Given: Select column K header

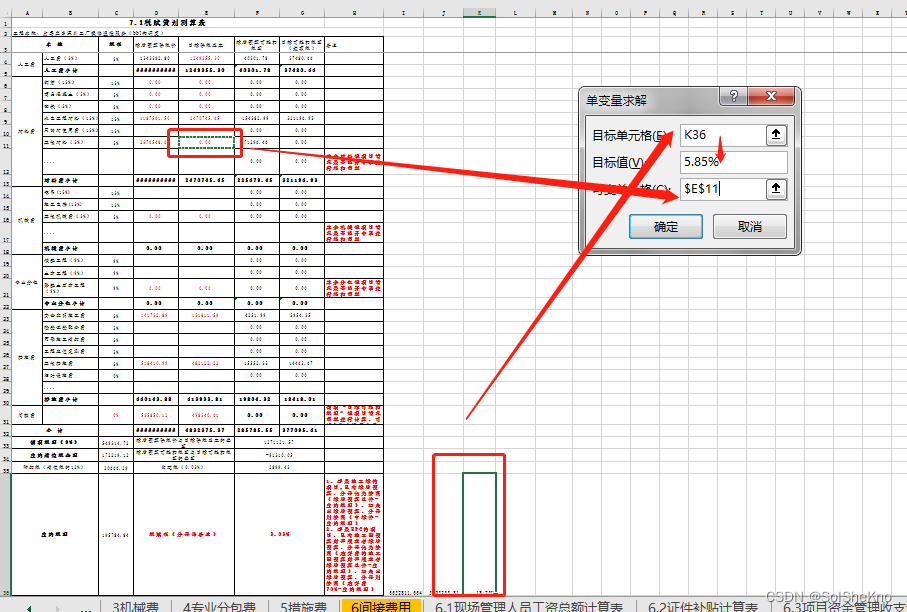Looking at the screenshot, I should [x=479, y=13].
